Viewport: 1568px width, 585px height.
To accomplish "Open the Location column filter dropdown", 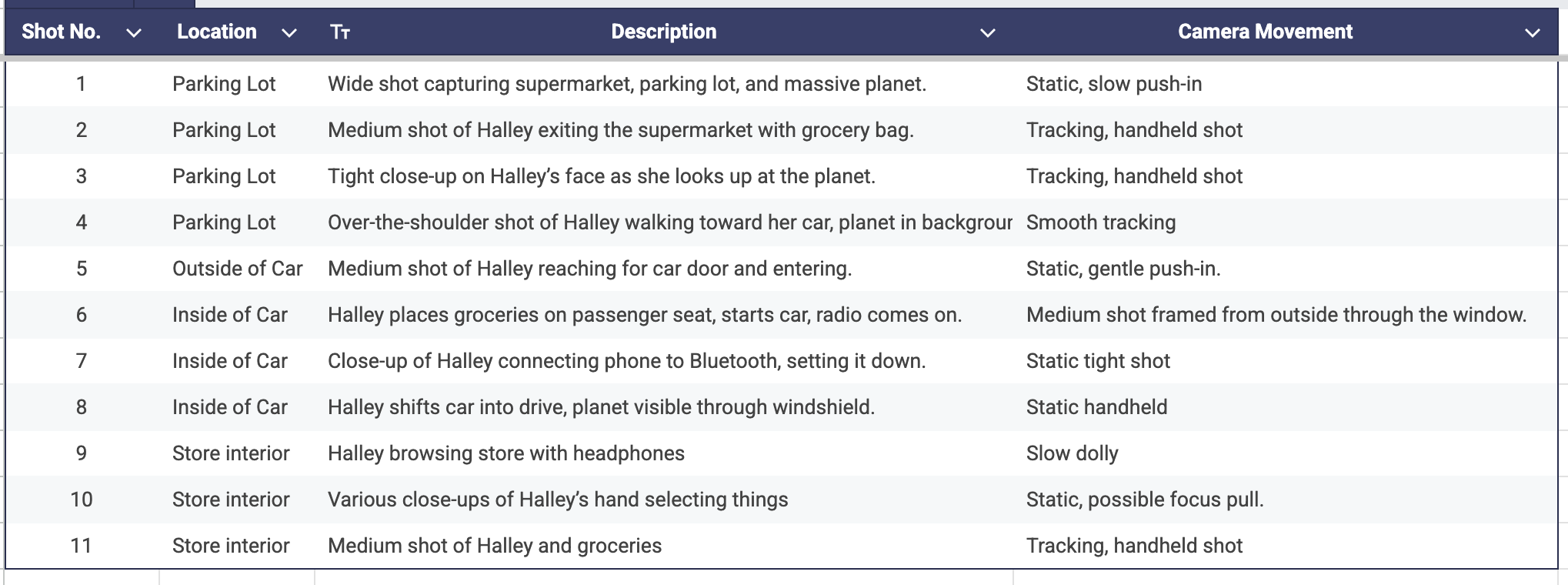I will [289, 32].
